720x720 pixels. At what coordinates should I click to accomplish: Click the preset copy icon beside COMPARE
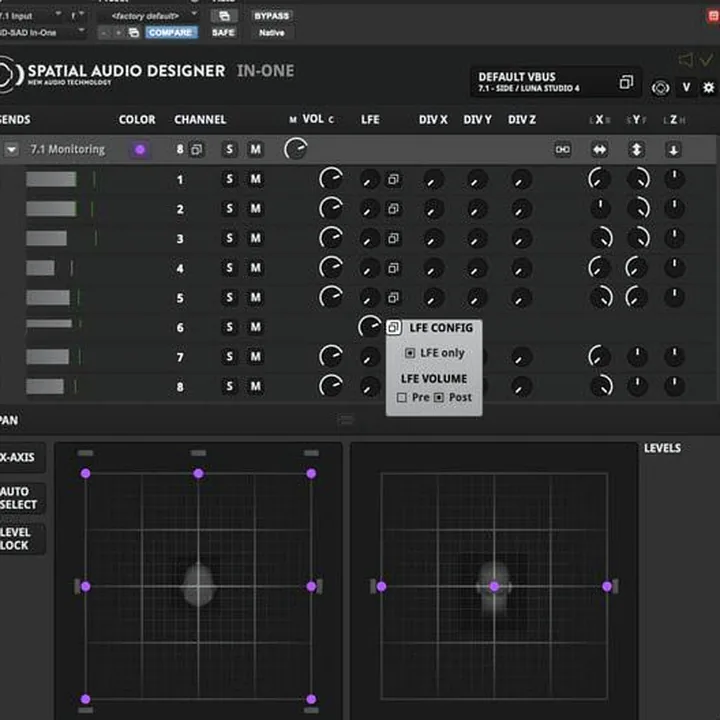pos(134,33)
